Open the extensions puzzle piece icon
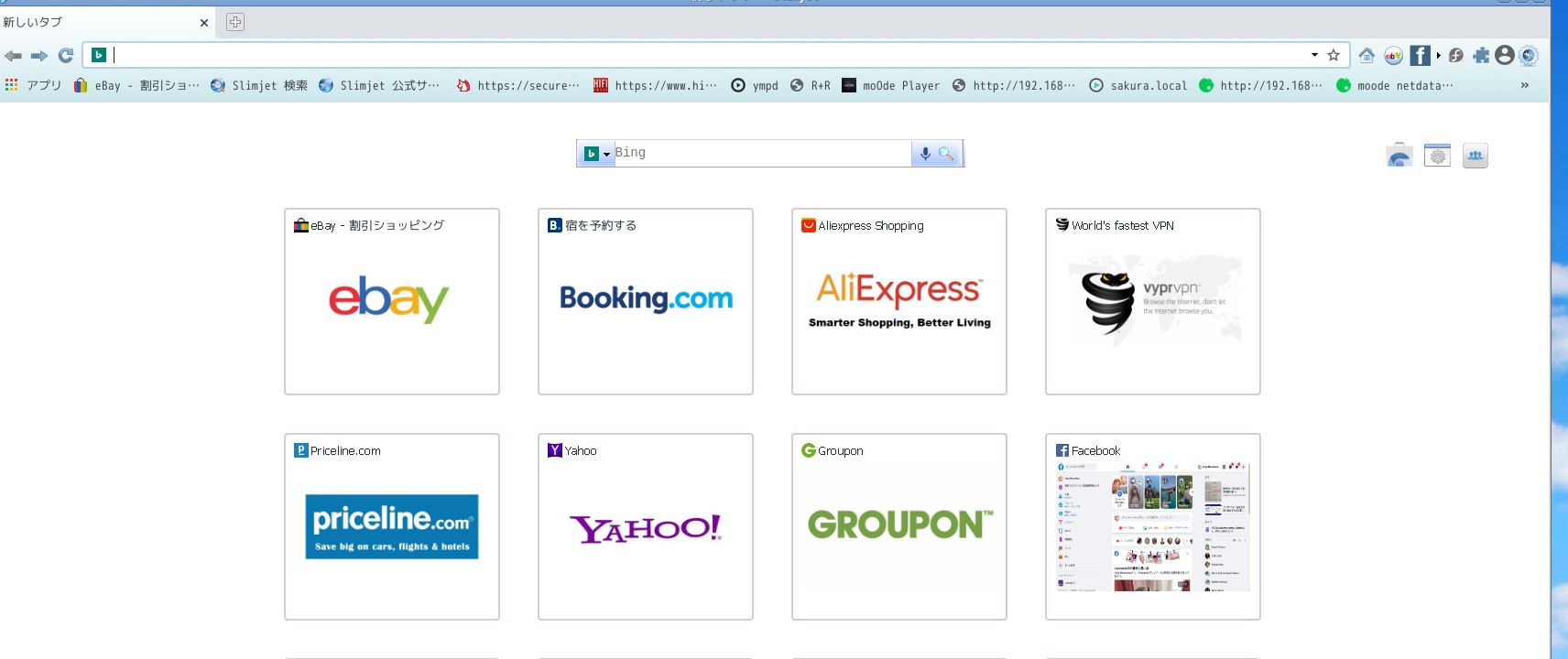The width and height of the screenshot is (1568, 659). (1481, 56)
